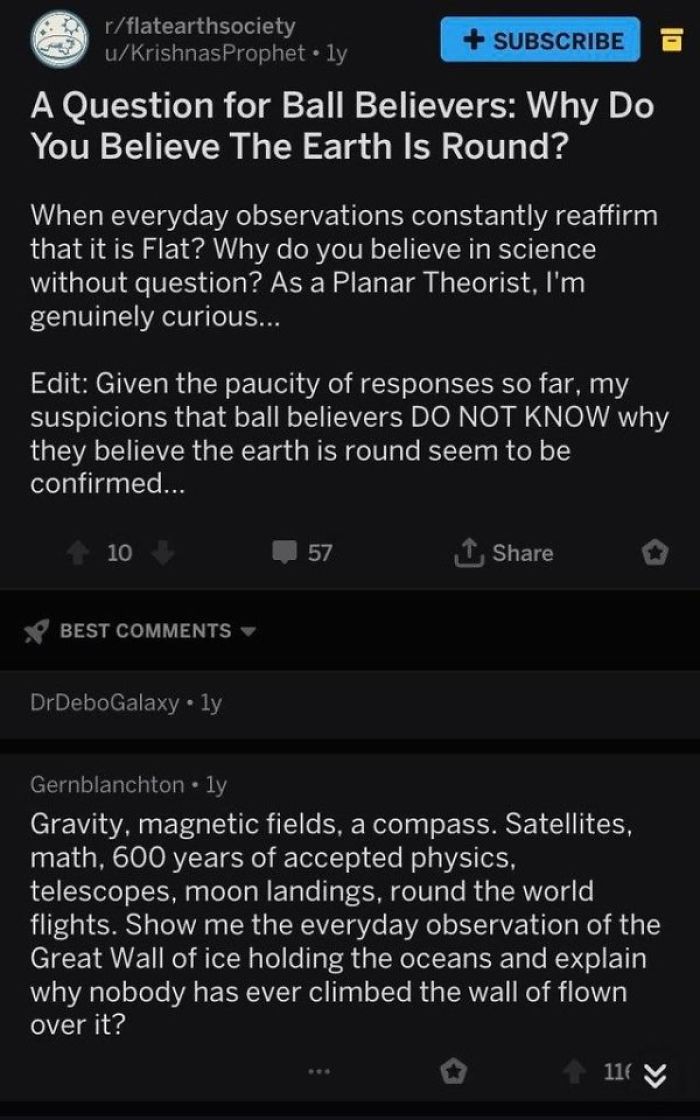Tap the award shield on Gernblanchton's comment
The width and height of the screenshot is (700, 1120).
(454, 1069)
